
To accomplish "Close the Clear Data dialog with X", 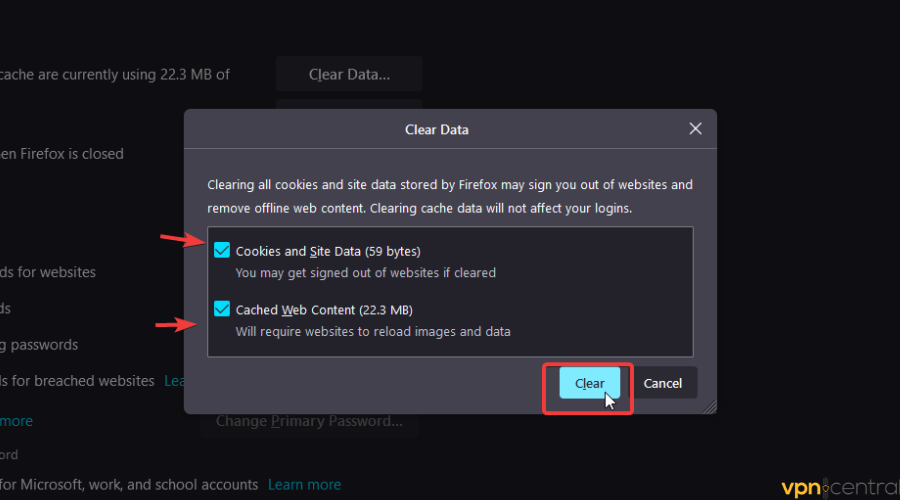I will tap(695, 129).
